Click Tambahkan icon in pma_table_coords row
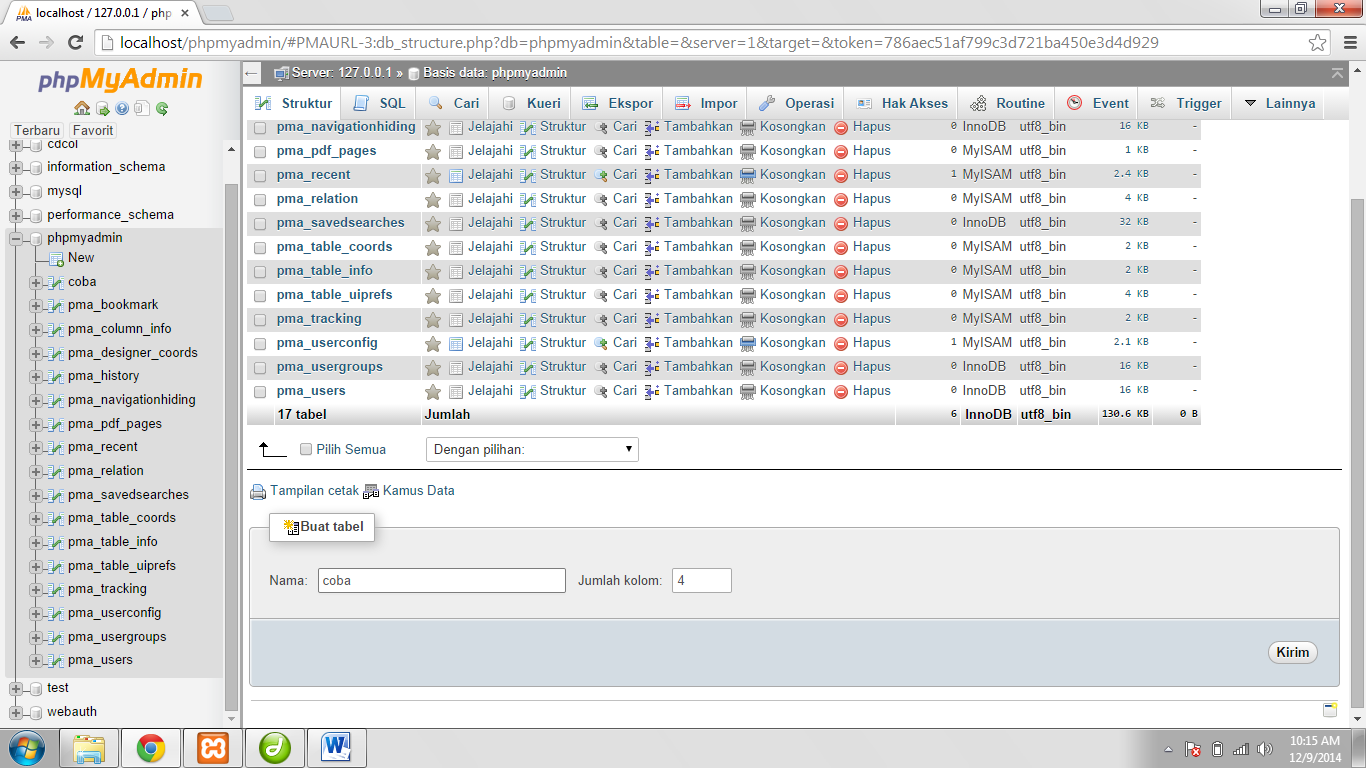Viewport: 1366px width, 768px height. pyautogui.click(x=652, y=247)
